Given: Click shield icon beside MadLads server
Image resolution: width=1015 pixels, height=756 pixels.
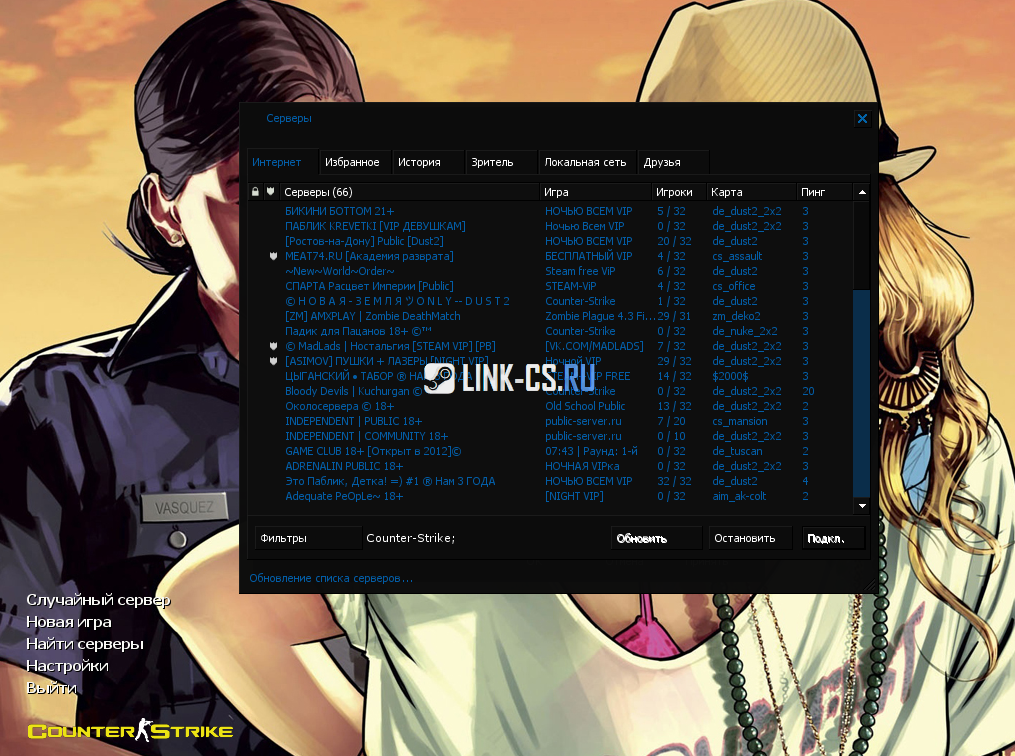Looking at the screenshot, I should [273, 346].
